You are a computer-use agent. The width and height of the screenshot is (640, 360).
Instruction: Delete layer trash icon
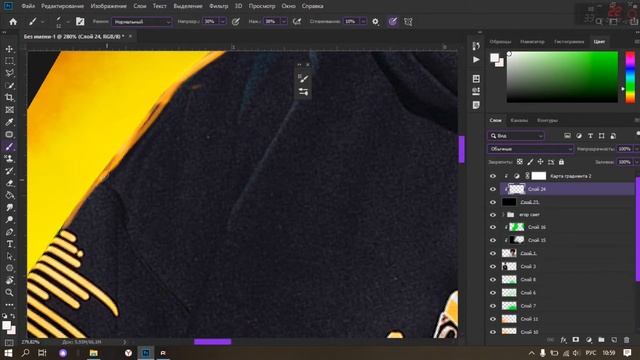tap(627, 340)
